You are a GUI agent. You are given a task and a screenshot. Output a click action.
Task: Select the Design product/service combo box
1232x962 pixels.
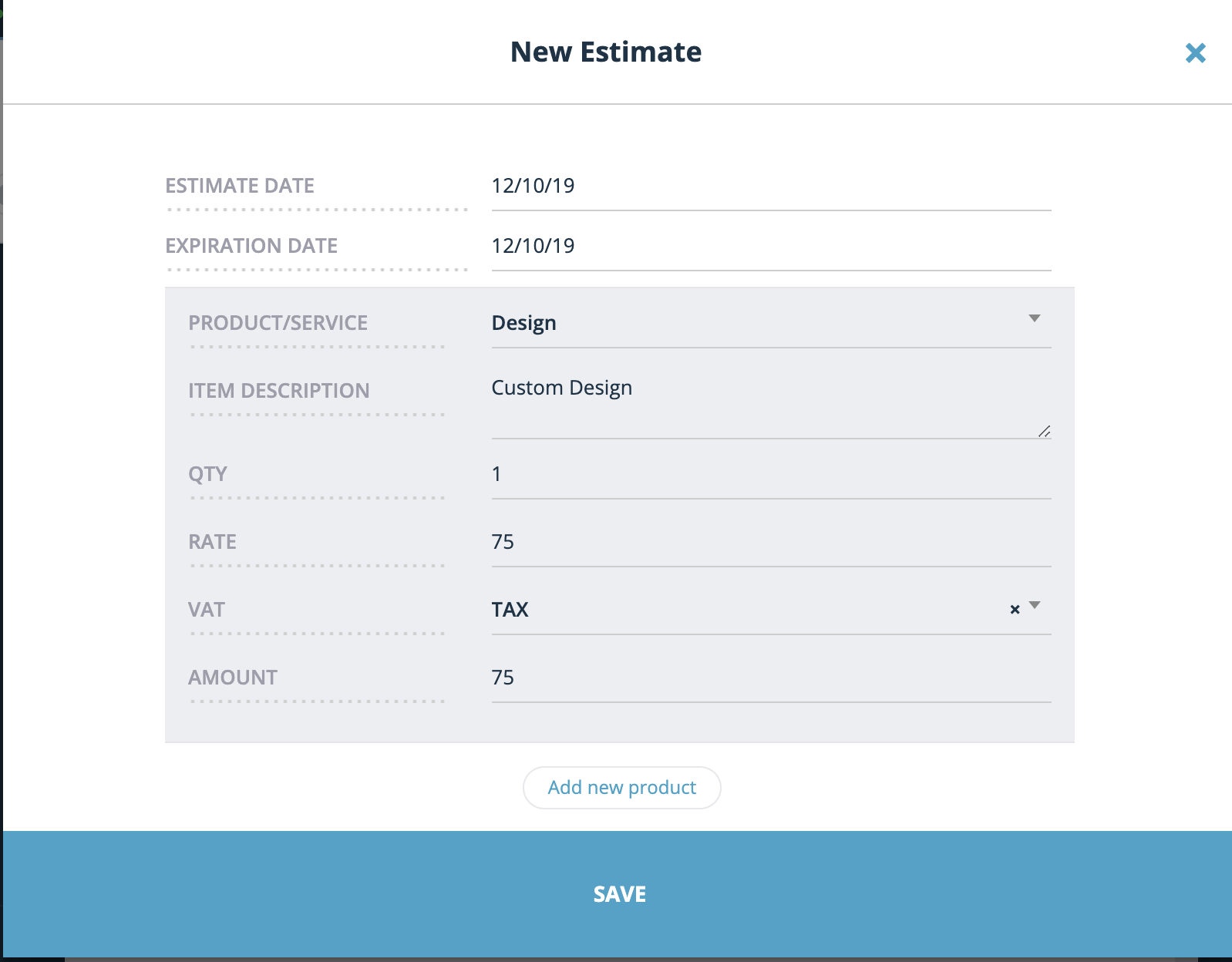[x=771, y=323]
